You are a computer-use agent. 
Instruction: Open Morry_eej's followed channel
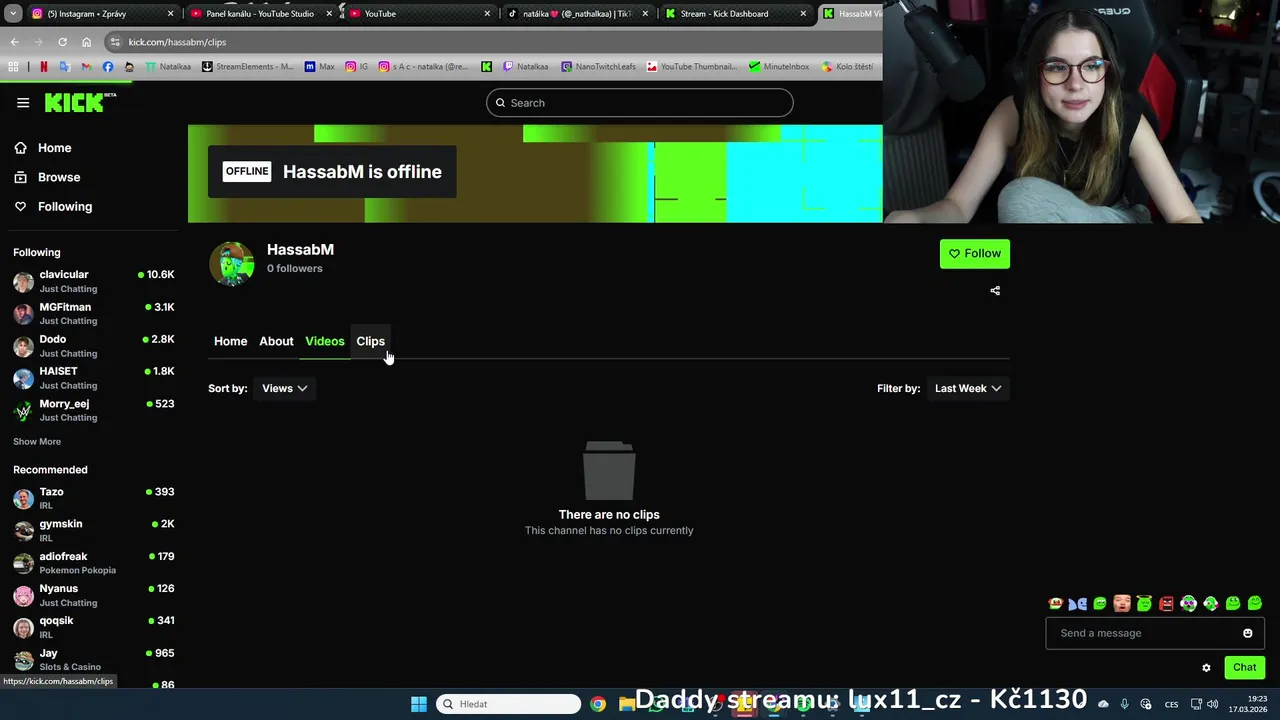(93, 410)
